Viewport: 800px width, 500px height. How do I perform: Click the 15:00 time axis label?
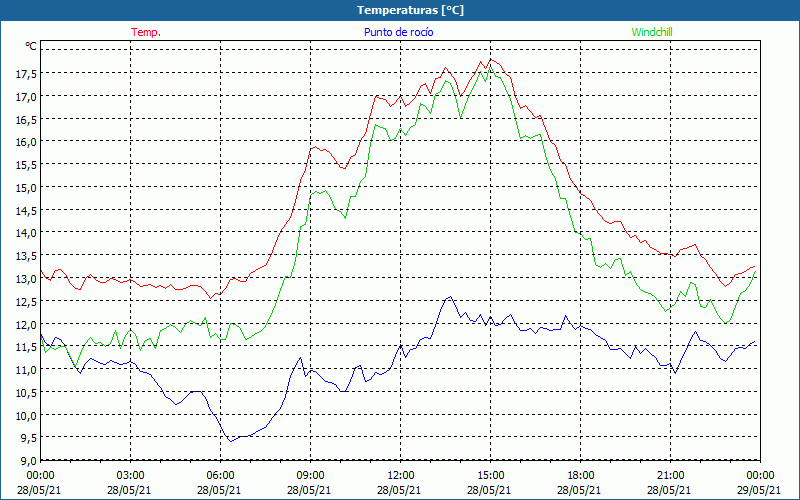(490, 475)
